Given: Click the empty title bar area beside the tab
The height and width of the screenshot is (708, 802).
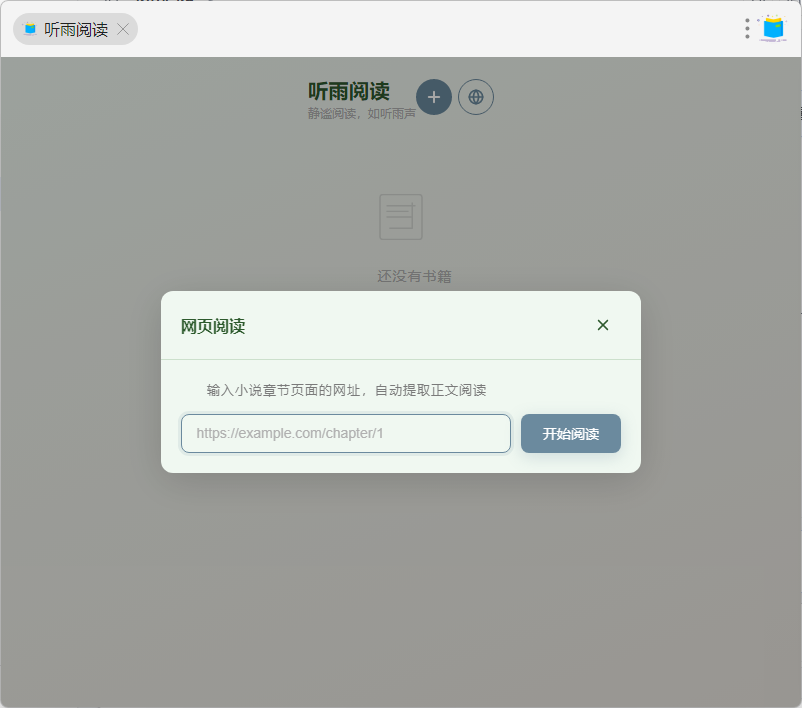Looking at the screenshot, I should pos(435,29).
